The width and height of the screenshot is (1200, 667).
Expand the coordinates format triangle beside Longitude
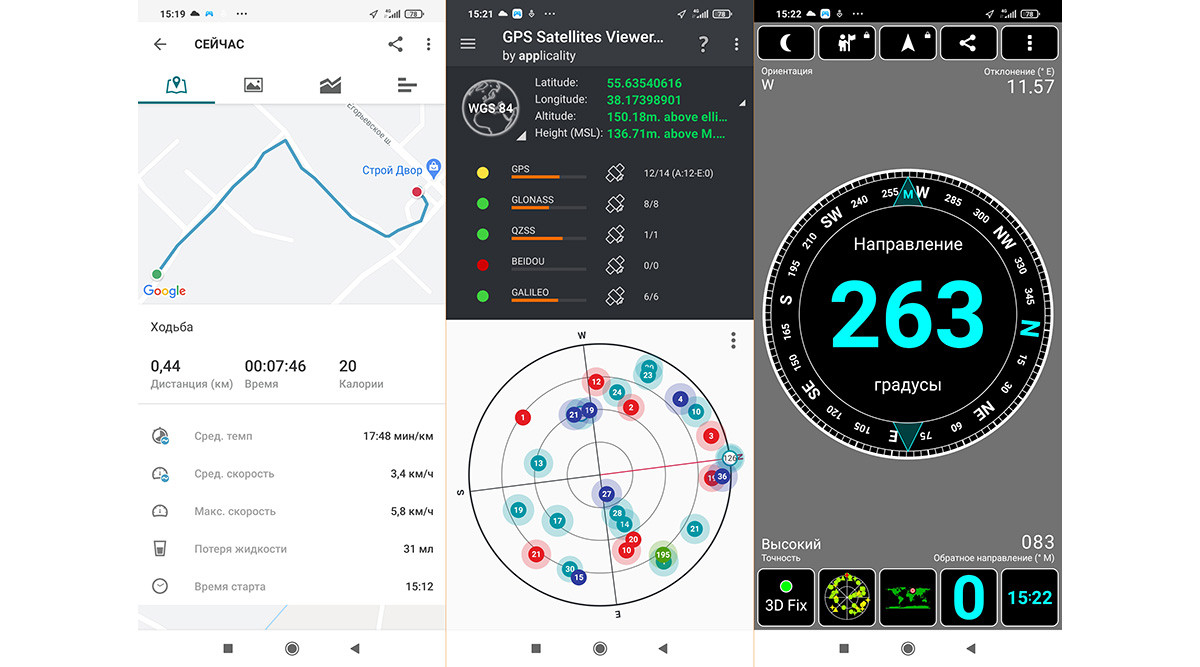tap(742, 103)
